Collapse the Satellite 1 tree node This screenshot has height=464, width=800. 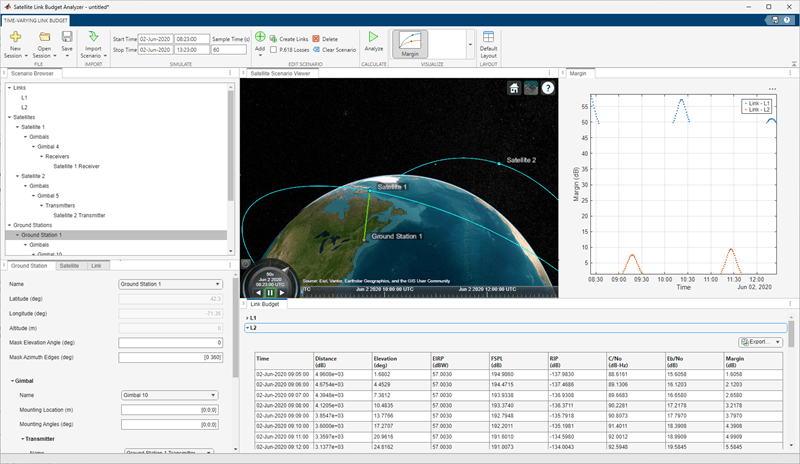click(x=17, y=127)
